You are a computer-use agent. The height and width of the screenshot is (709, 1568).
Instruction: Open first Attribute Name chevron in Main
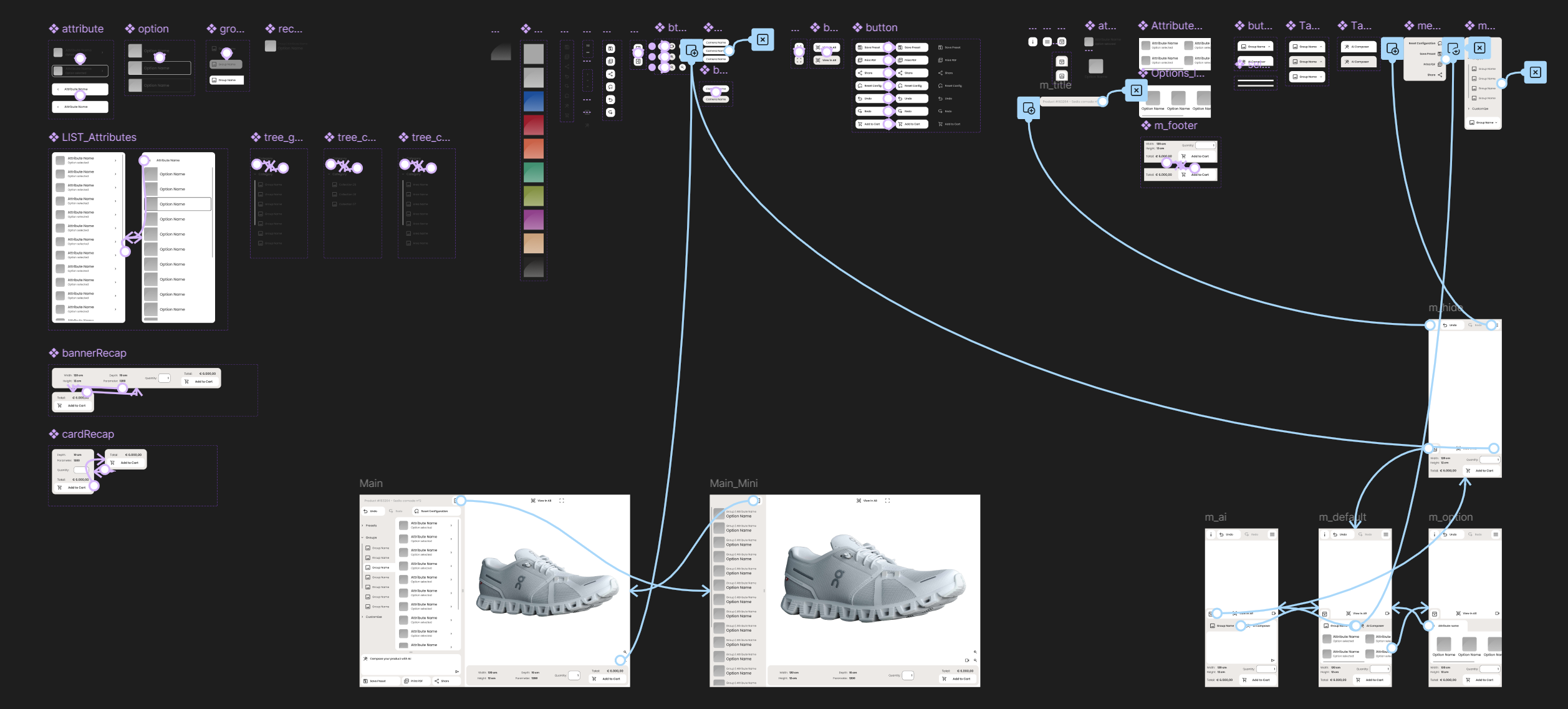click(451, 526)
